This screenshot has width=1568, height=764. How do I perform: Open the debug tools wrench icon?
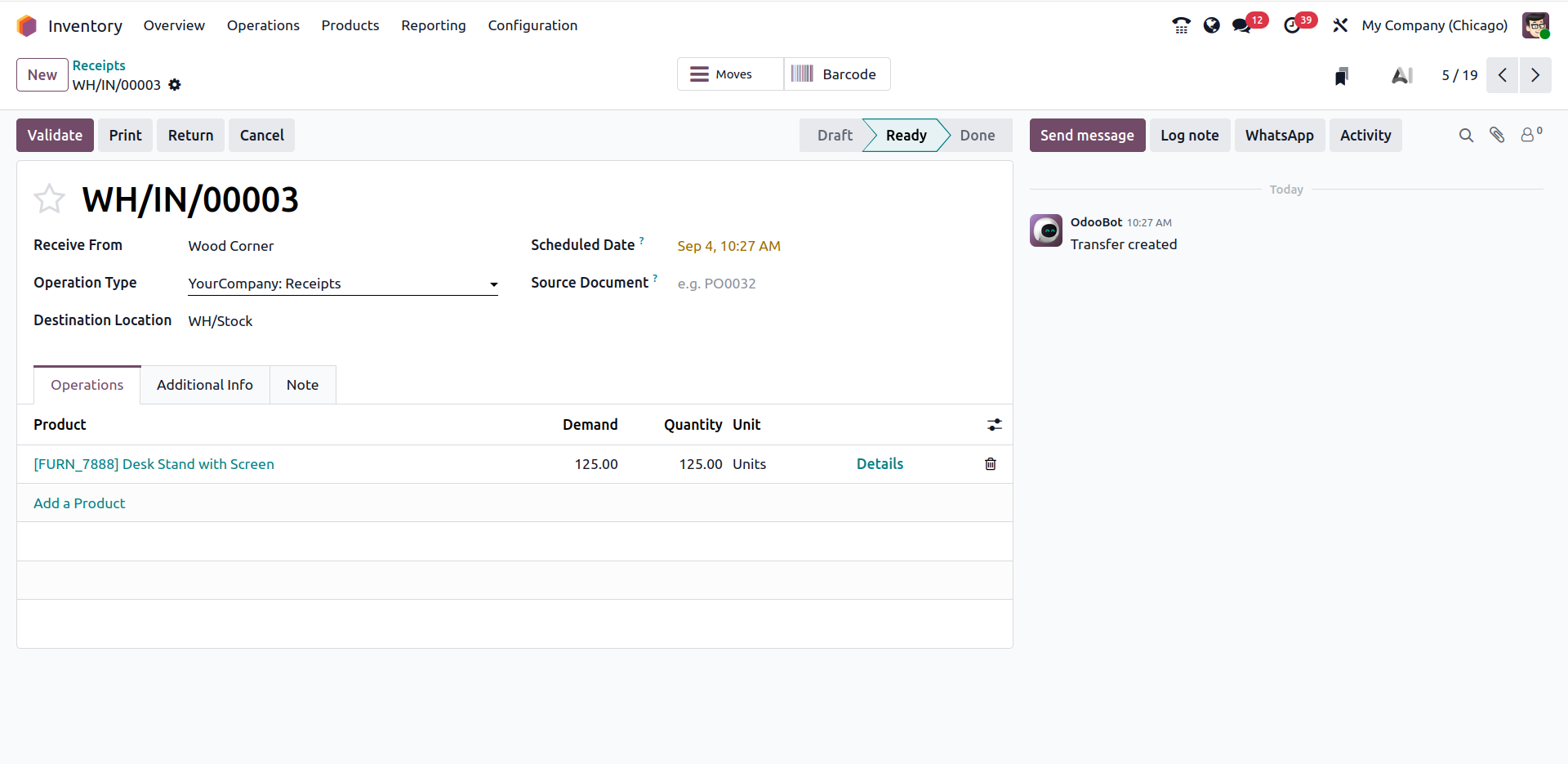coord(1340,25)
